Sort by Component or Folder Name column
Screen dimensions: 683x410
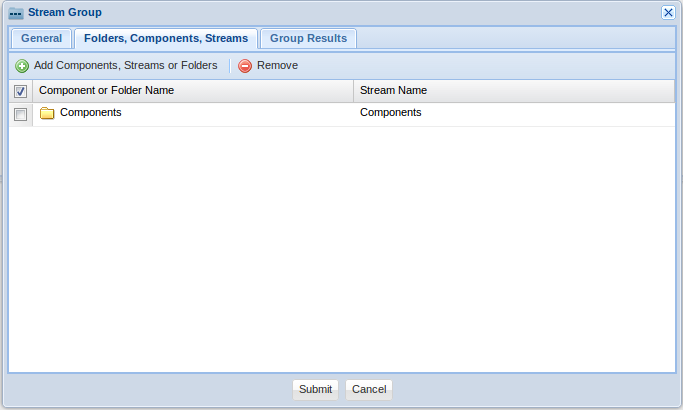(x=106, y=91)
